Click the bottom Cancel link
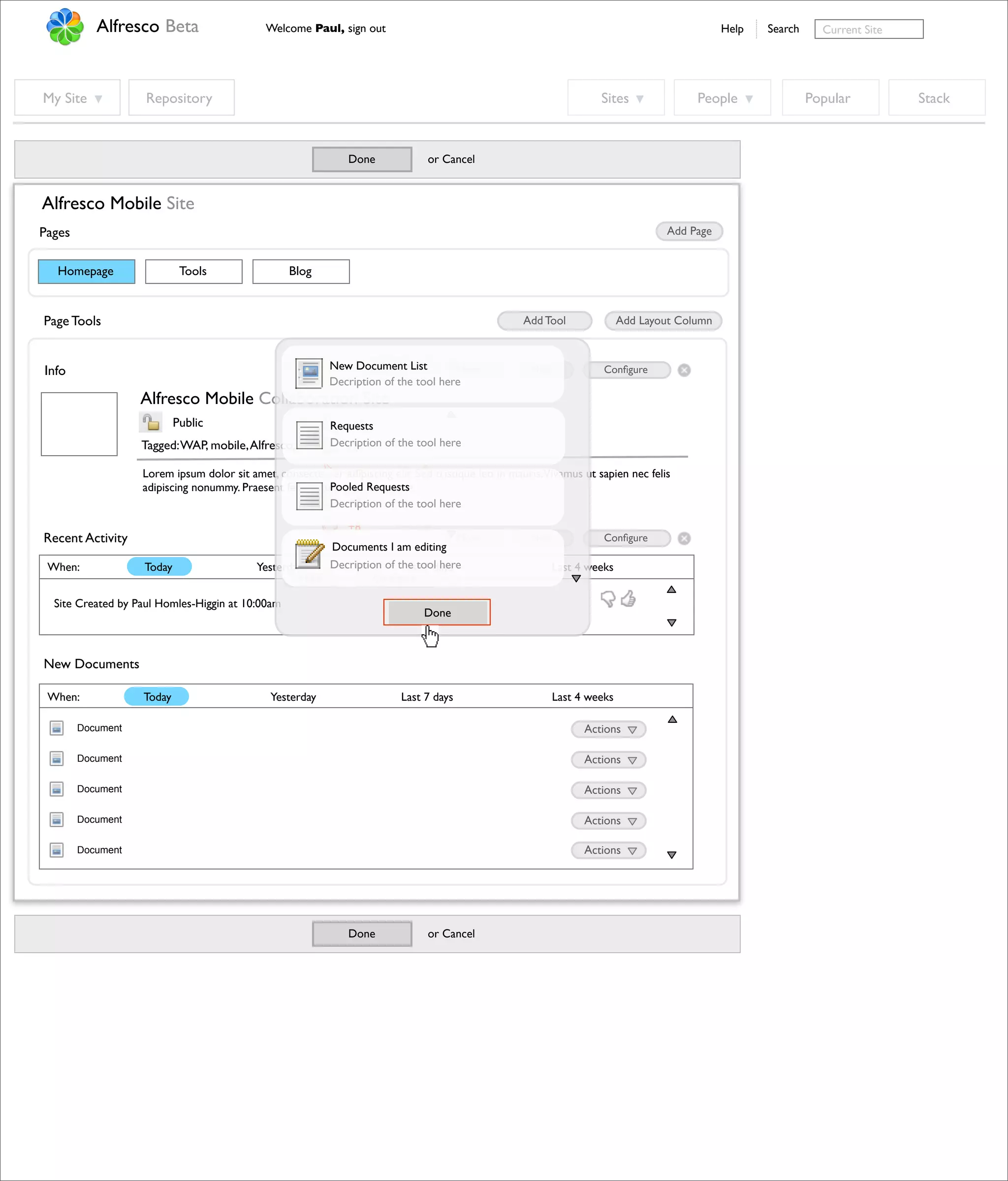 (459, 934)
